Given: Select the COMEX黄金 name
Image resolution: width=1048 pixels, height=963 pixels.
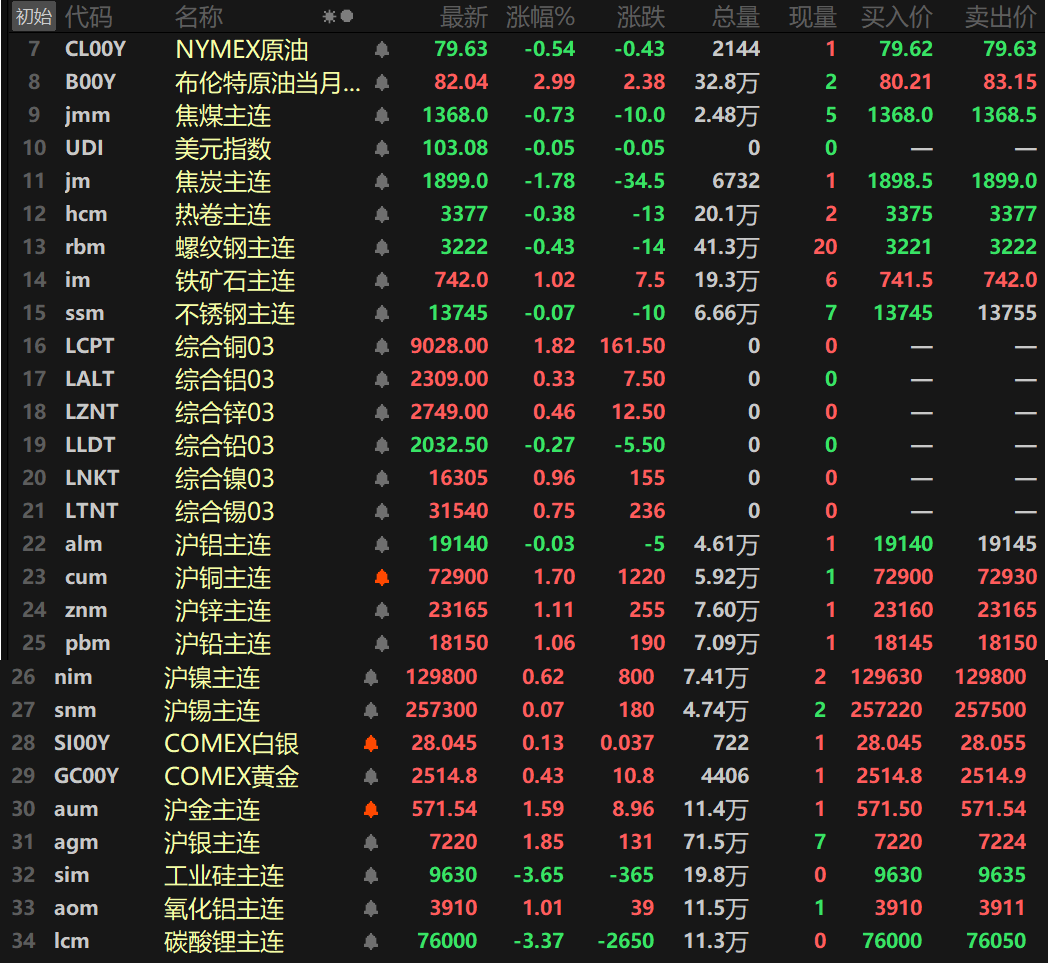Looking at the screenshot, I should (x=232, y=777).
